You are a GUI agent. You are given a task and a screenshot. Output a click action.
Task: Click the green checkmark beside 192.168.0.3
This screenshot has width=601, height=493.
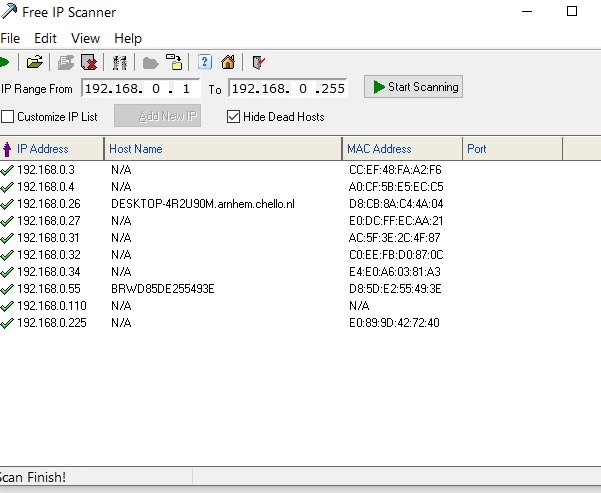[7, 170]
